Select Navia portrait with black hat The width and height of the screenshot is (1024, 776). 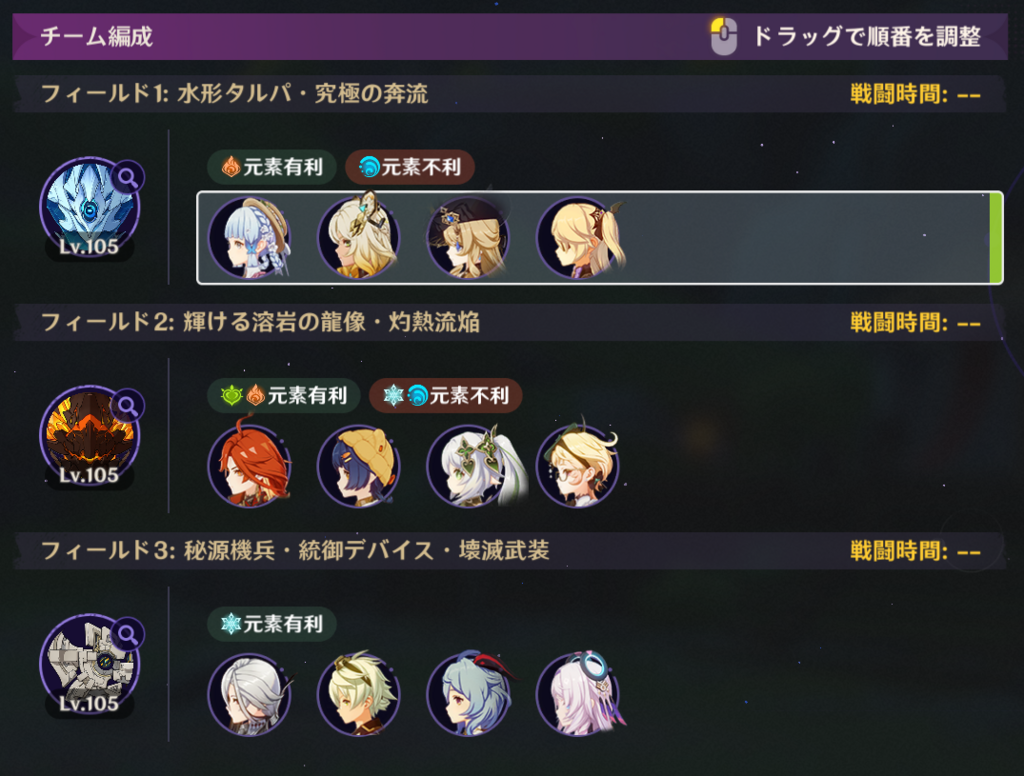pos(468,237)
